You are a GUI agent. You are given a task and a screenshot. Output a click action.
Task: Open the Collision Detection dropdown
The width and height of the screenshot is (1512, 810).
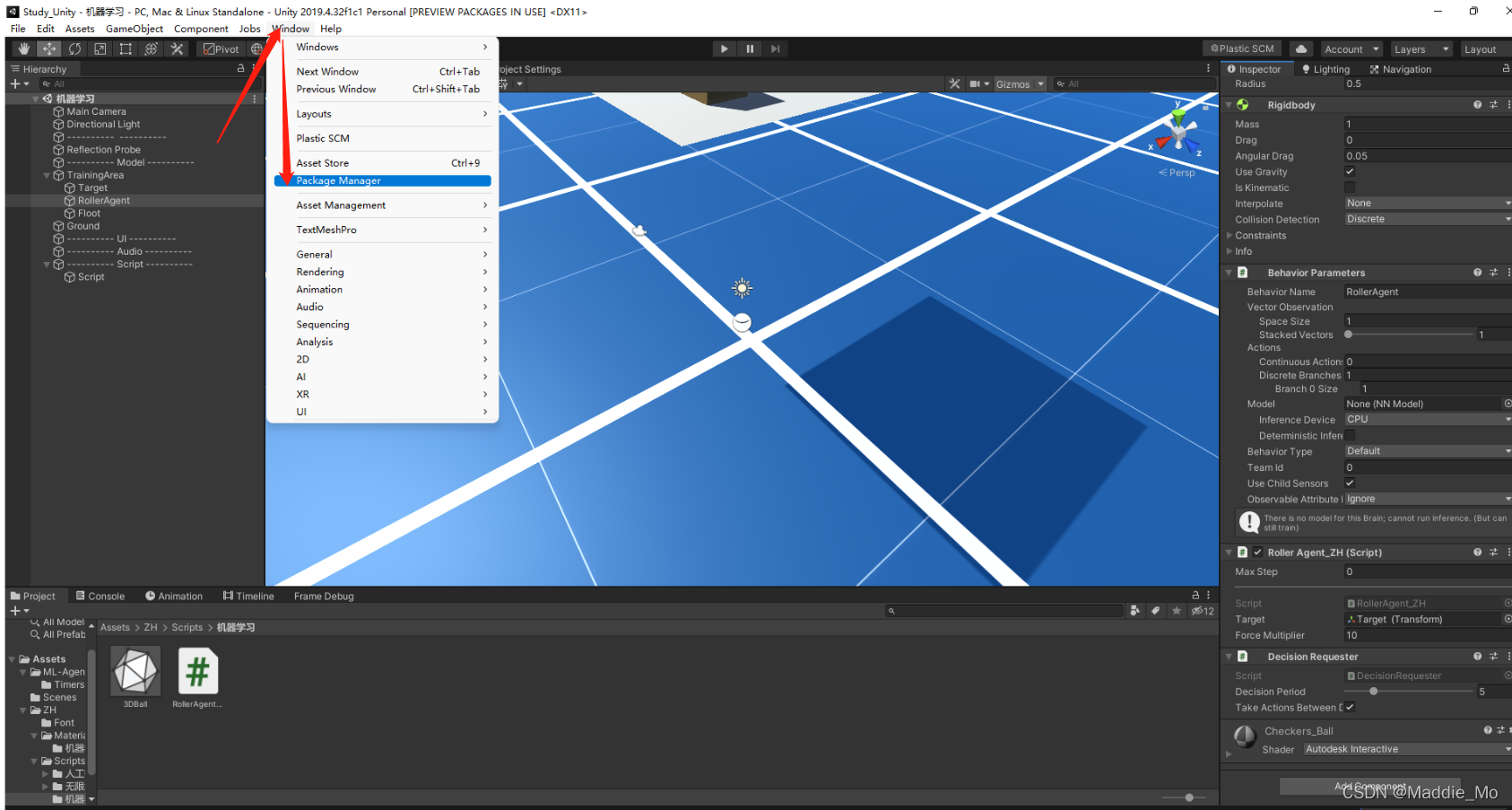[x=1428, y=219]
